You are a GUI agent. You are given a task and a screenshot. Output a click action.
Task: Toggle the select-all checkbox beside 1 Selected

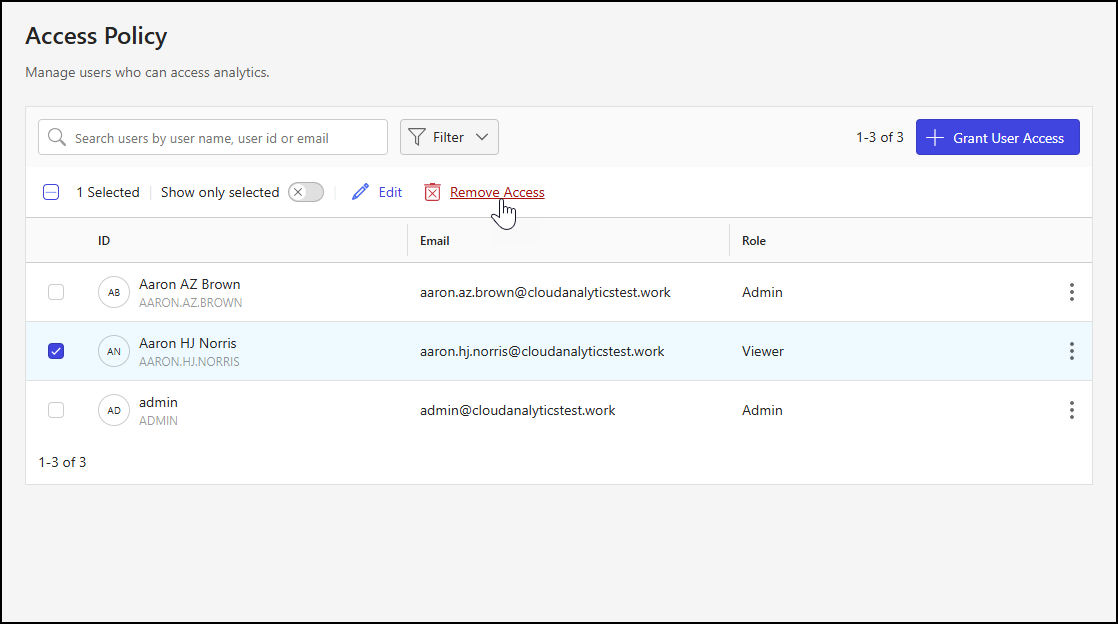coord(51,192)
